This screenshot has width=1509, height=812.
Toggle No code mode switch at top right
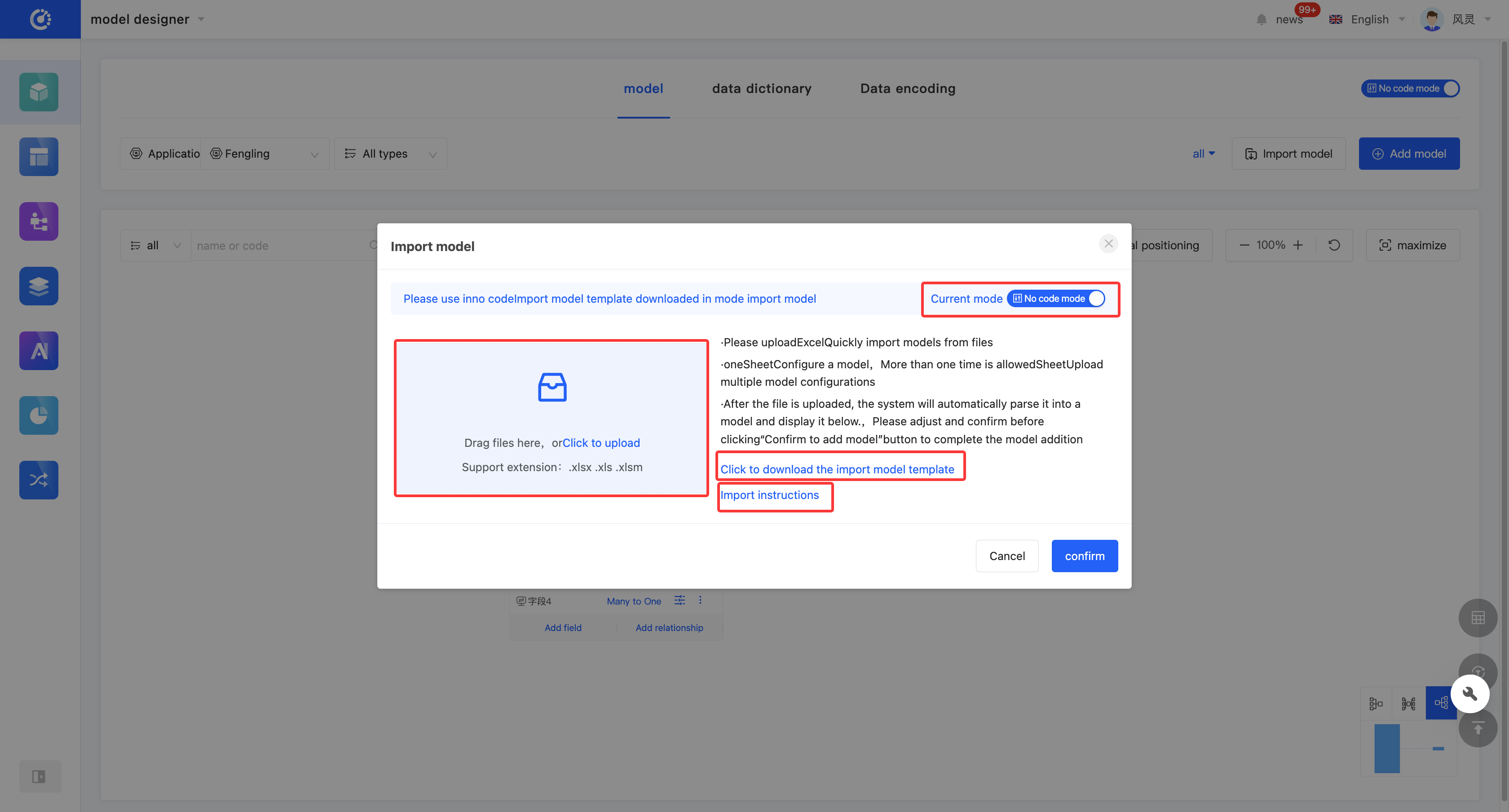(x=1410, y=88)
